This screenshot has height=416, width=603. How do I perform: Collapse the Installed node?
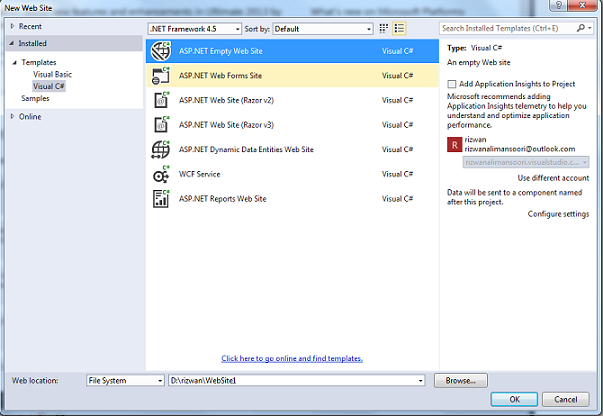point(12,43)
